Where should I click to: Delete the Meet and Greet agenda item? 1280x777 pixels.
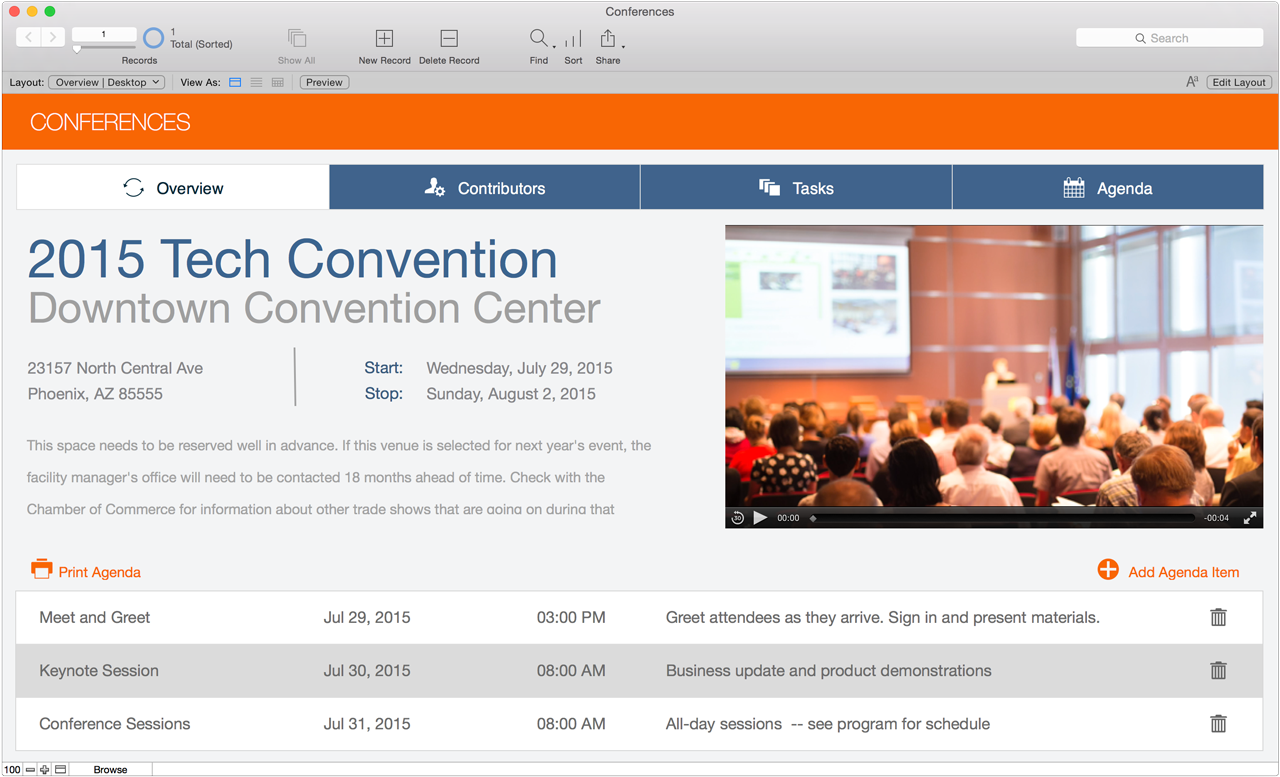click(x=1218, y=618)
